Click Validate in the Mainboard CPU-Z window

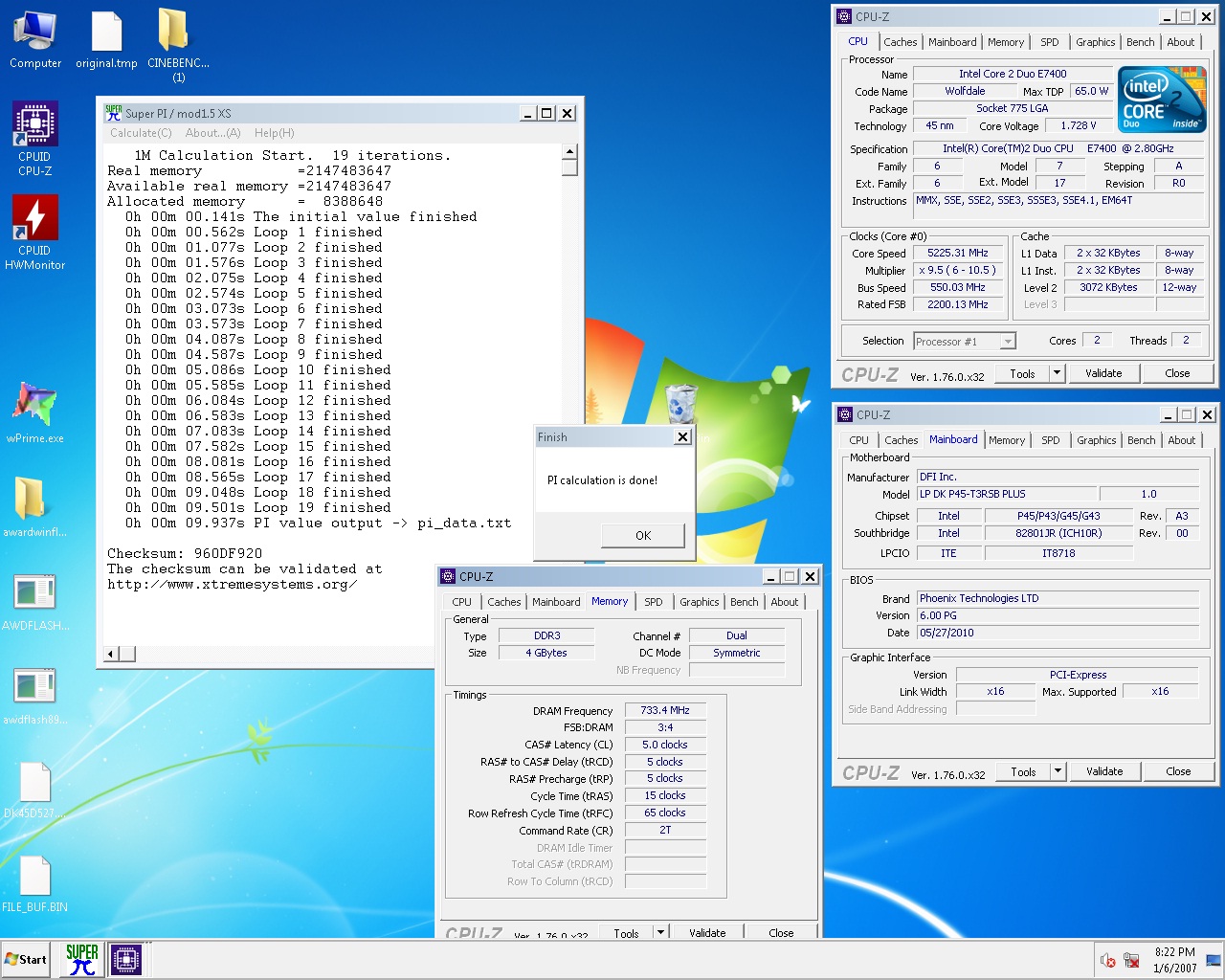[1104, 772]
